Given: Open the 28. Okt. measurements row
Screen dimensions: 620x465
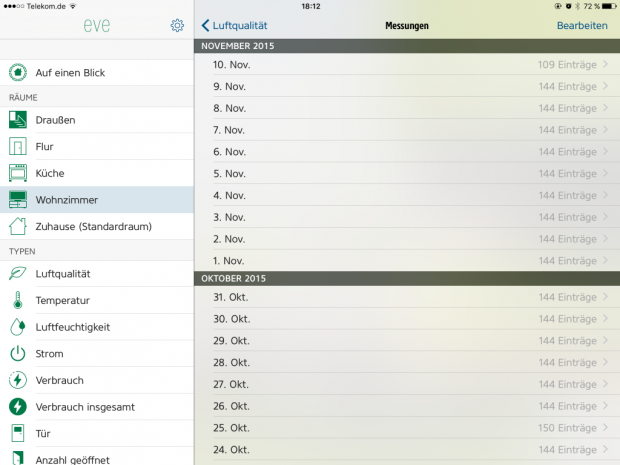Looking at the screenshot, I should click(x=407, y=362).
